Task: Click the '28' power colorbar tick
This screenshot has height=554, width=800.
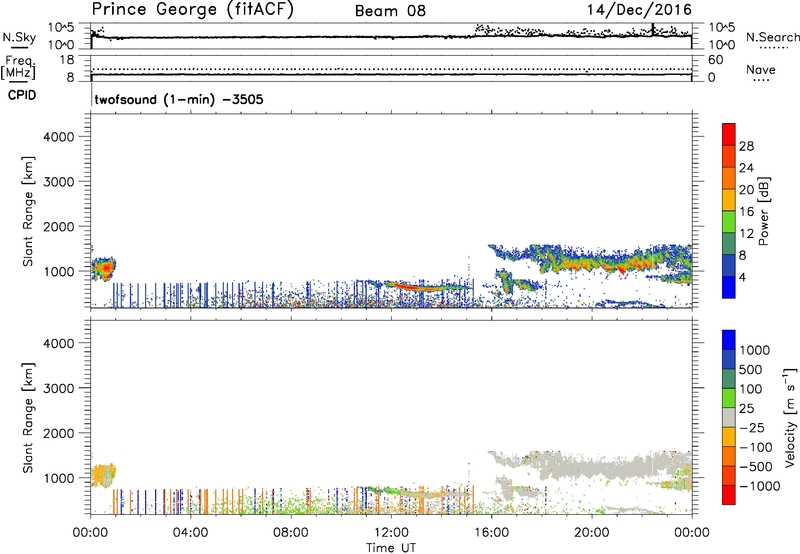Action: [x=746, y=146]
